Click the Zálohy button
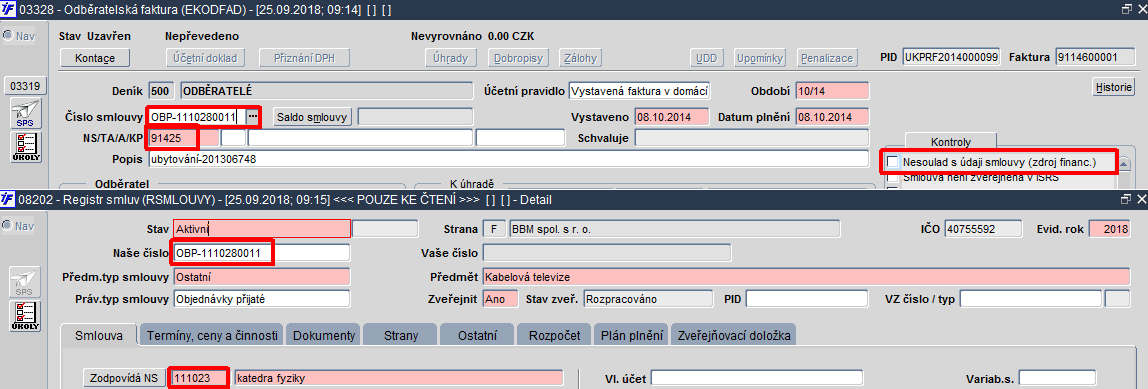Viewport: 1148px width, 389px height. point(580,57)
